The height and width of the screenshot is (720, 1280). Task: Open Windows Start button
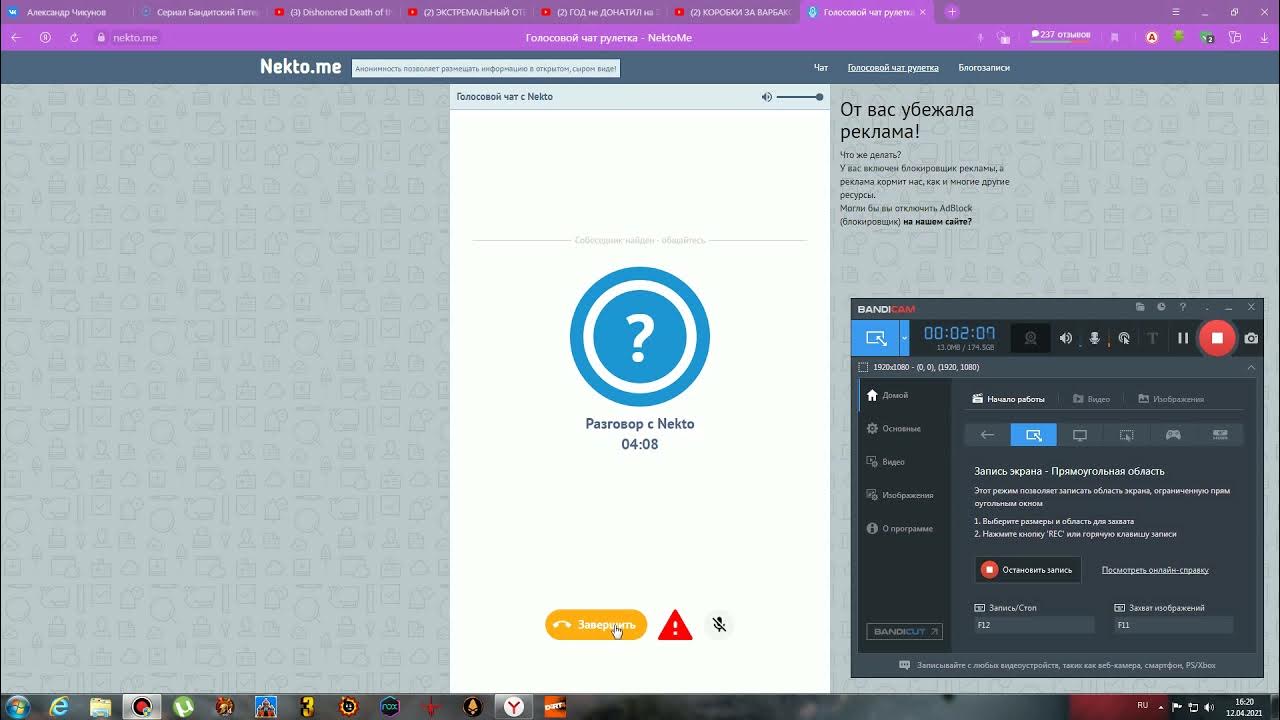(x=20, y=706)
